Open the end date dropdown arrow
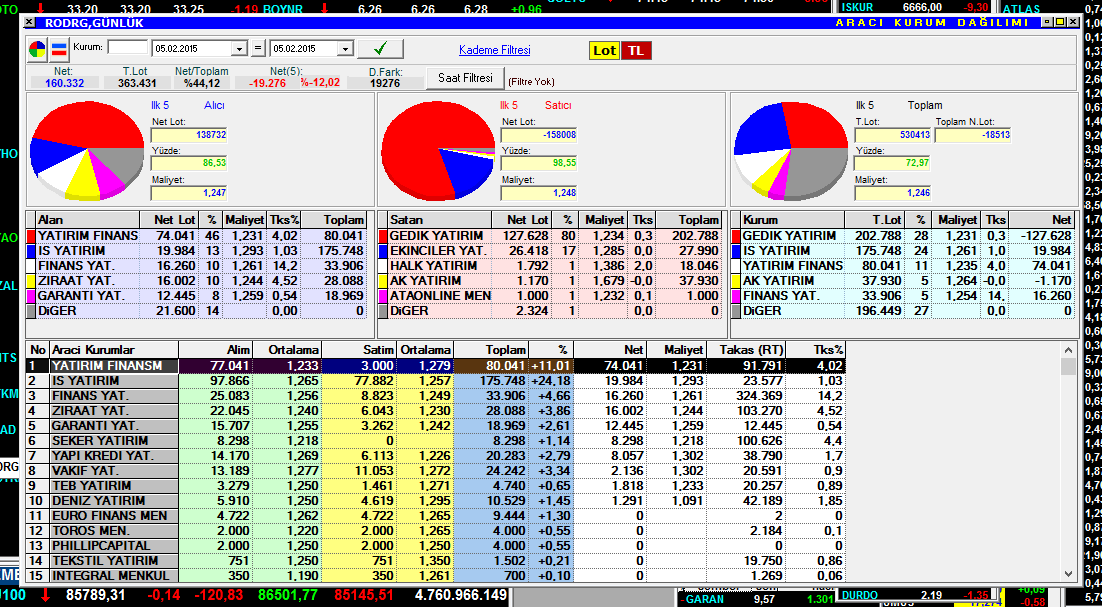 click(x=345, y=48)
